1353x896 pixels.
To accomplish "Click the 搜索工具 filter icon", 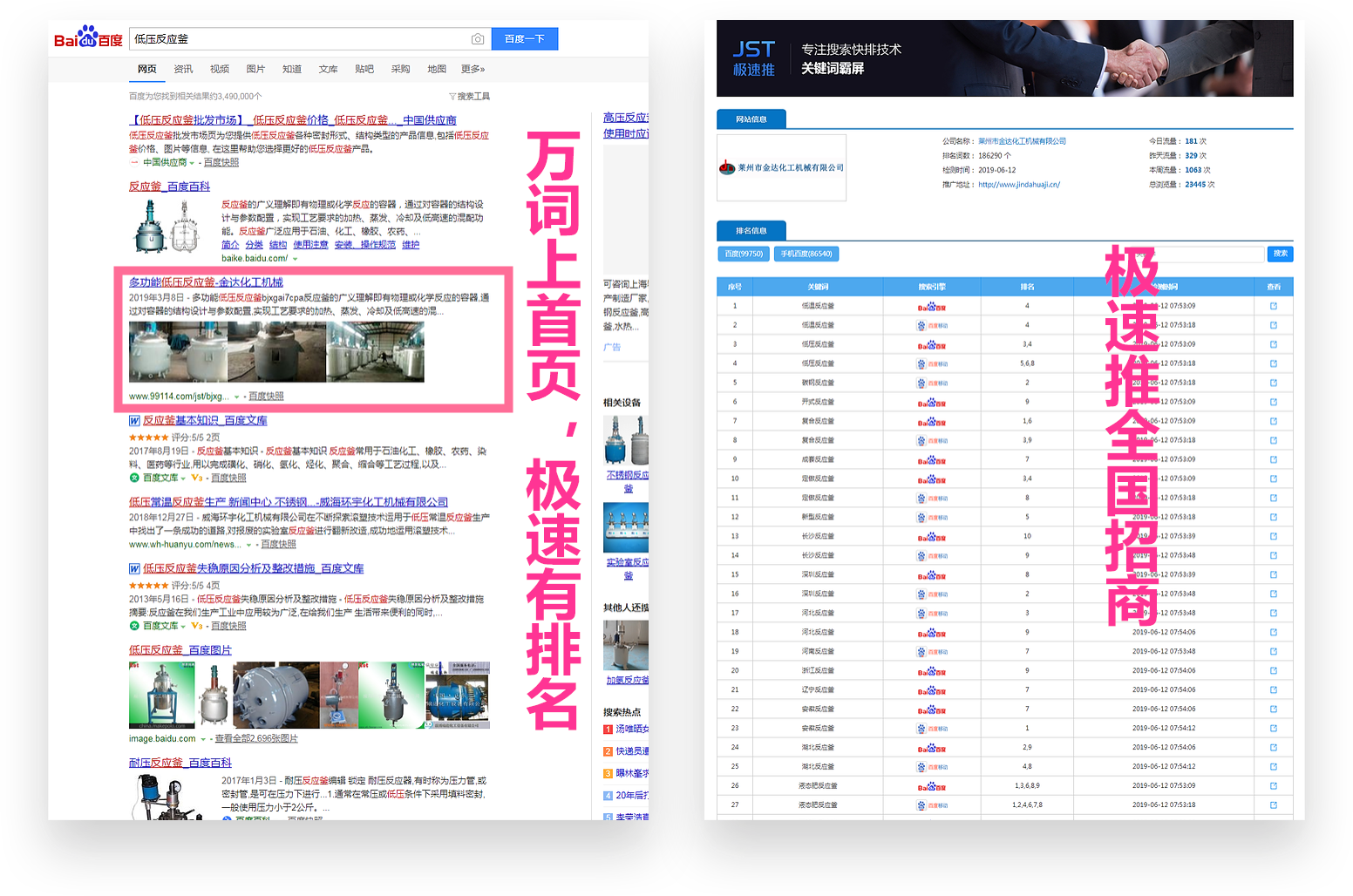I will coord(452,97).
